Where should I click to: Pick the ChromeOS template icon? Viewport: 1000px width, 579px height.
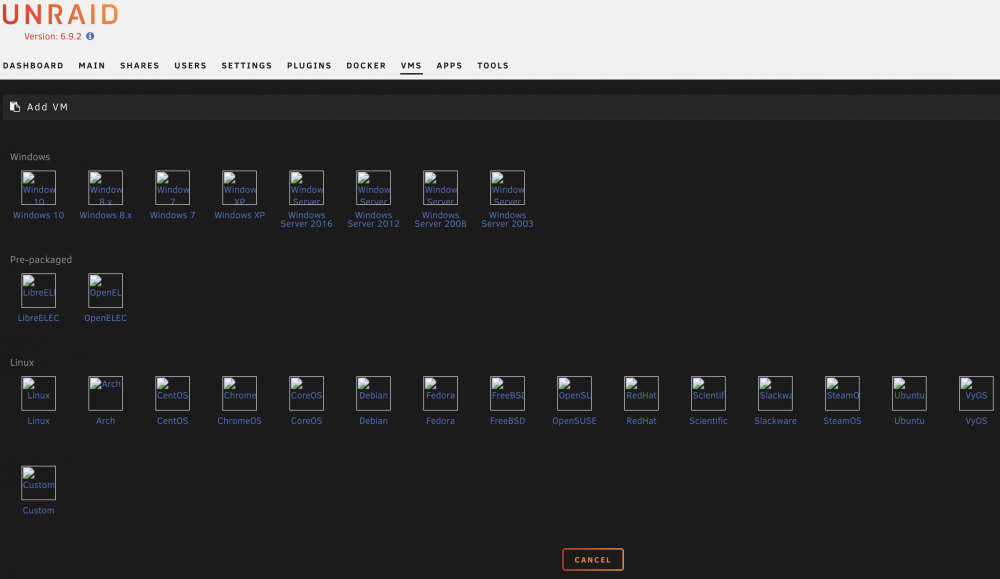point(239,393)
